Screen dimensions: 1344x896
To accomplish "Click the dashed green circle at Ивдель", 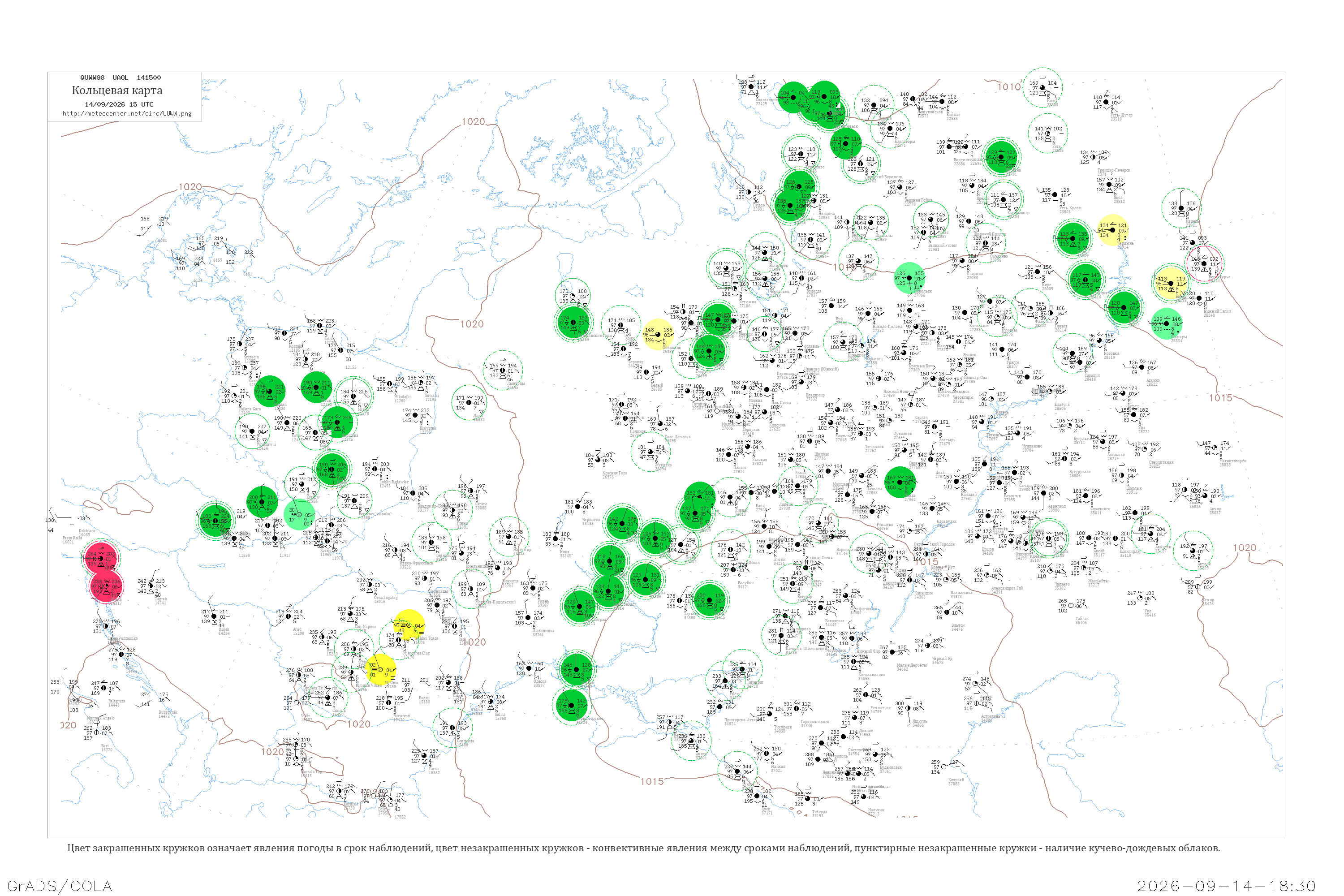I will click(1181, 208).
